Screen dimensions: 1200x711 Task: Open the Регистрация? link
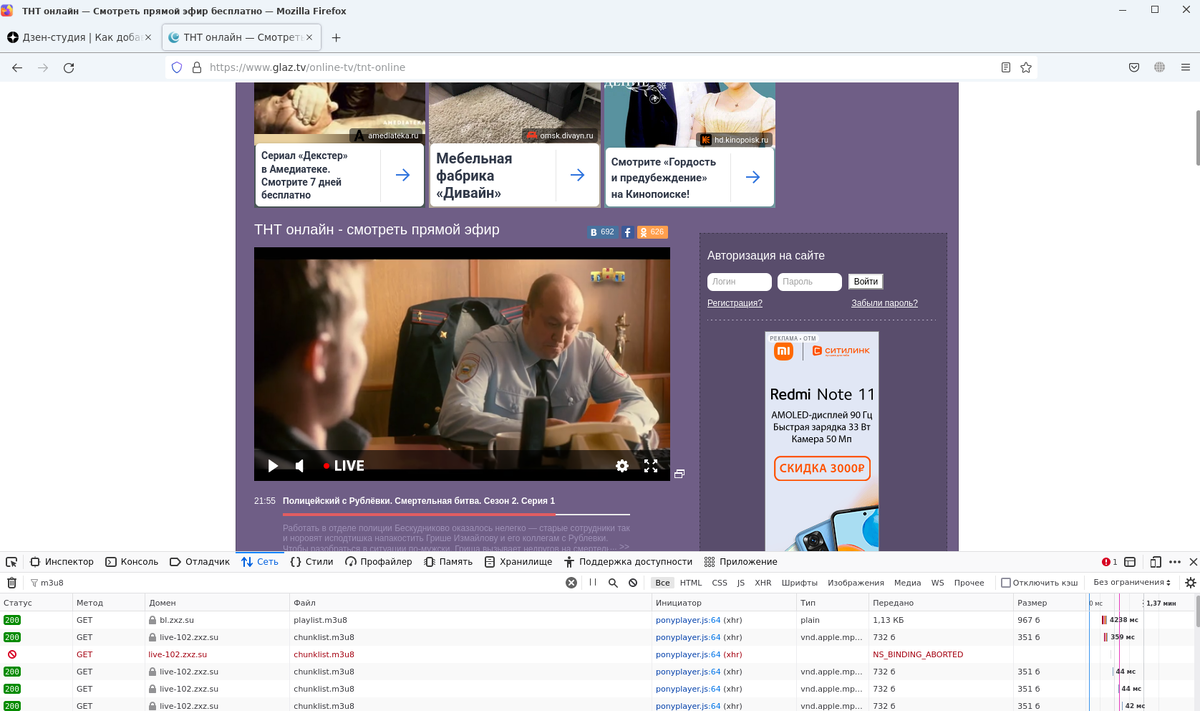click(735, 303)
